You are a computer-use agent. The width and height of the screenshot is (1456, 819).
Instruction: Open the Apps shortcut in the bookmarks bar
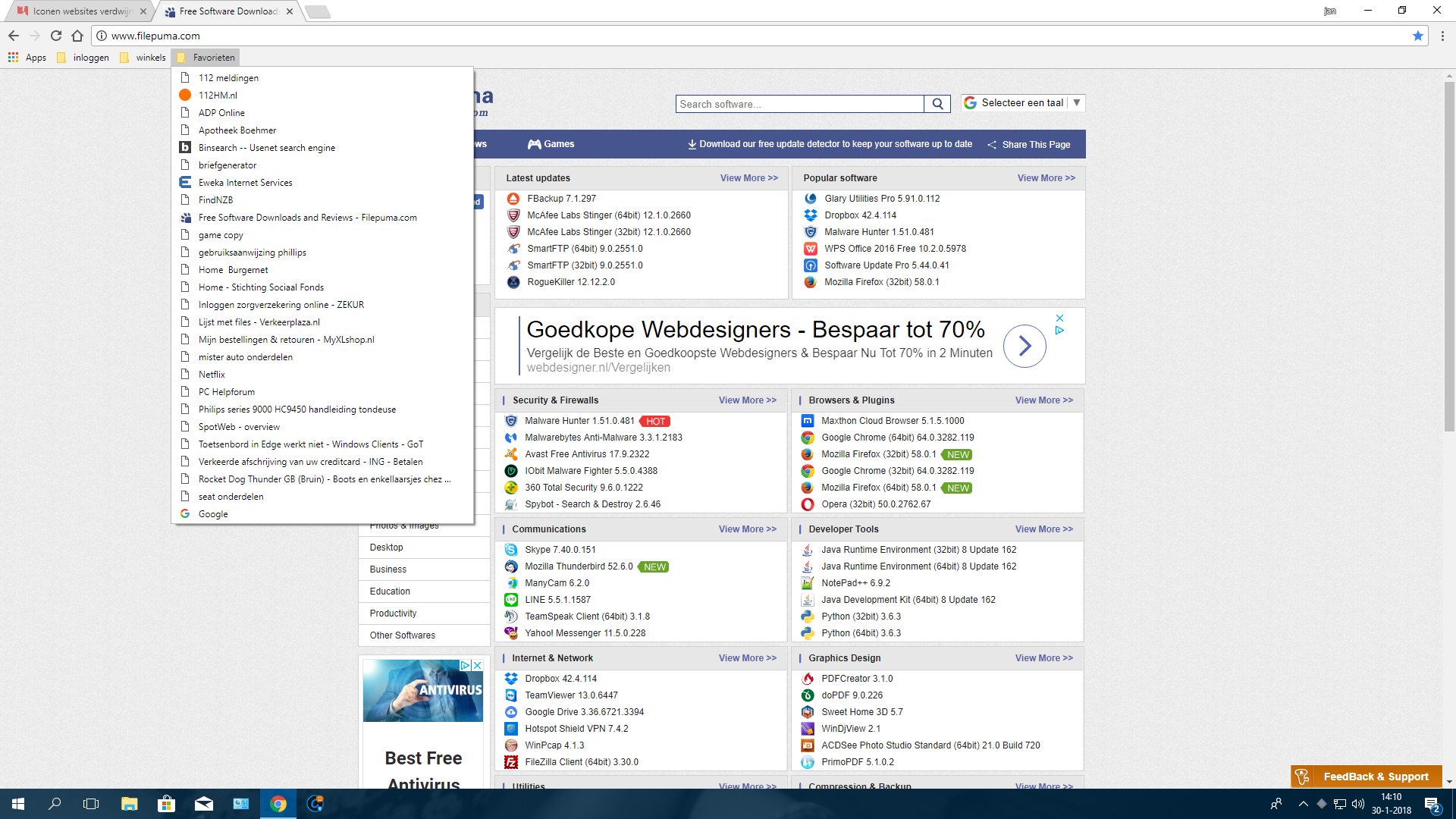(x=27, y=58)
